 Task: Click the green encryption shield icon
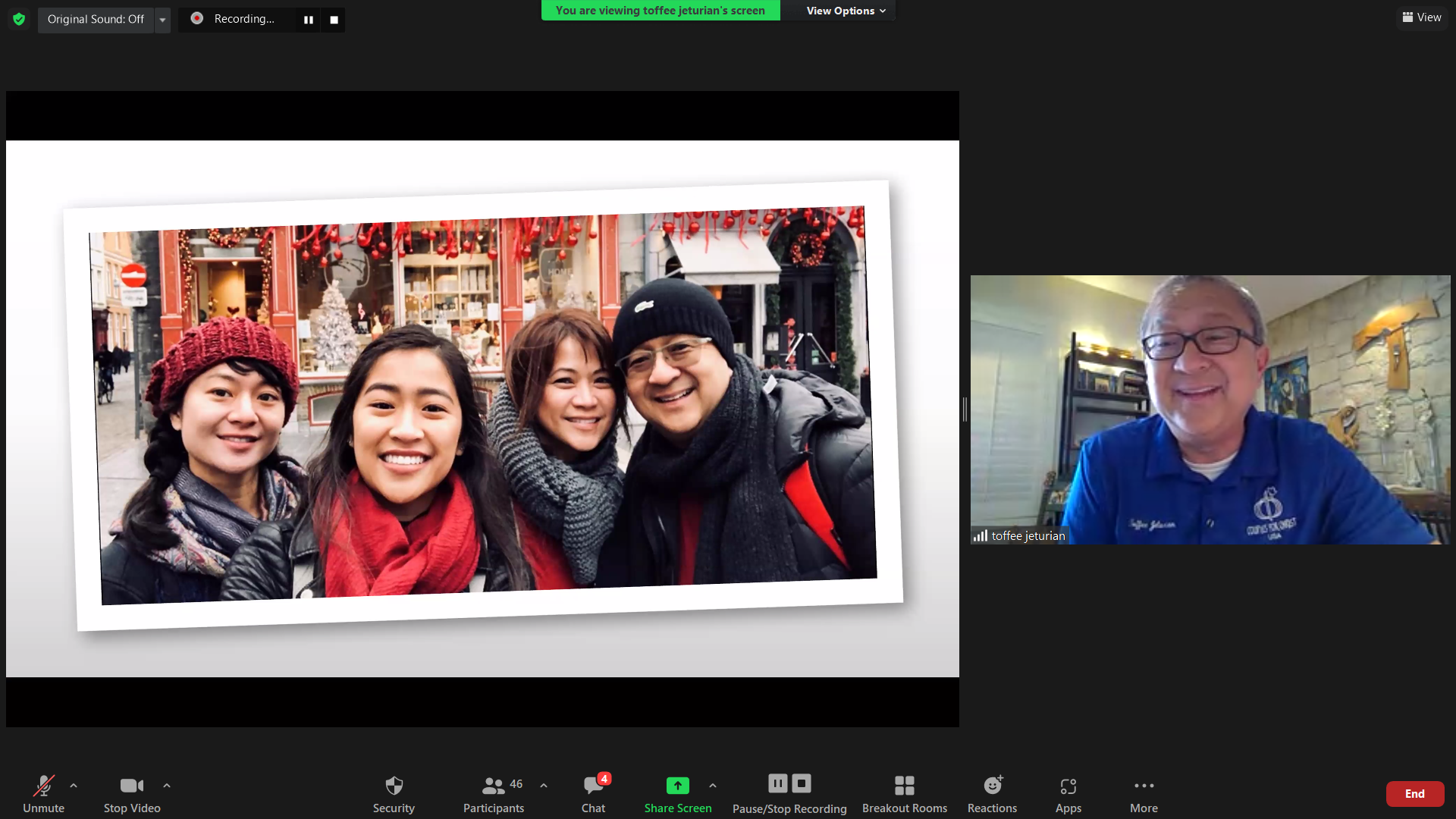[19, 19]
